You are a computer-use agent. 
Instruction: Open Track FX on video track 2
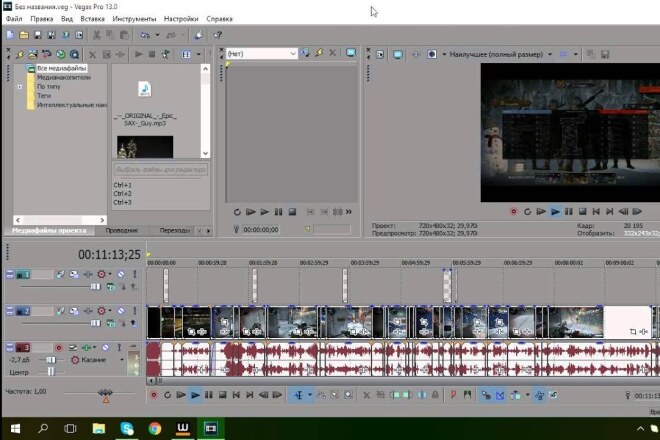click(88, 311)
